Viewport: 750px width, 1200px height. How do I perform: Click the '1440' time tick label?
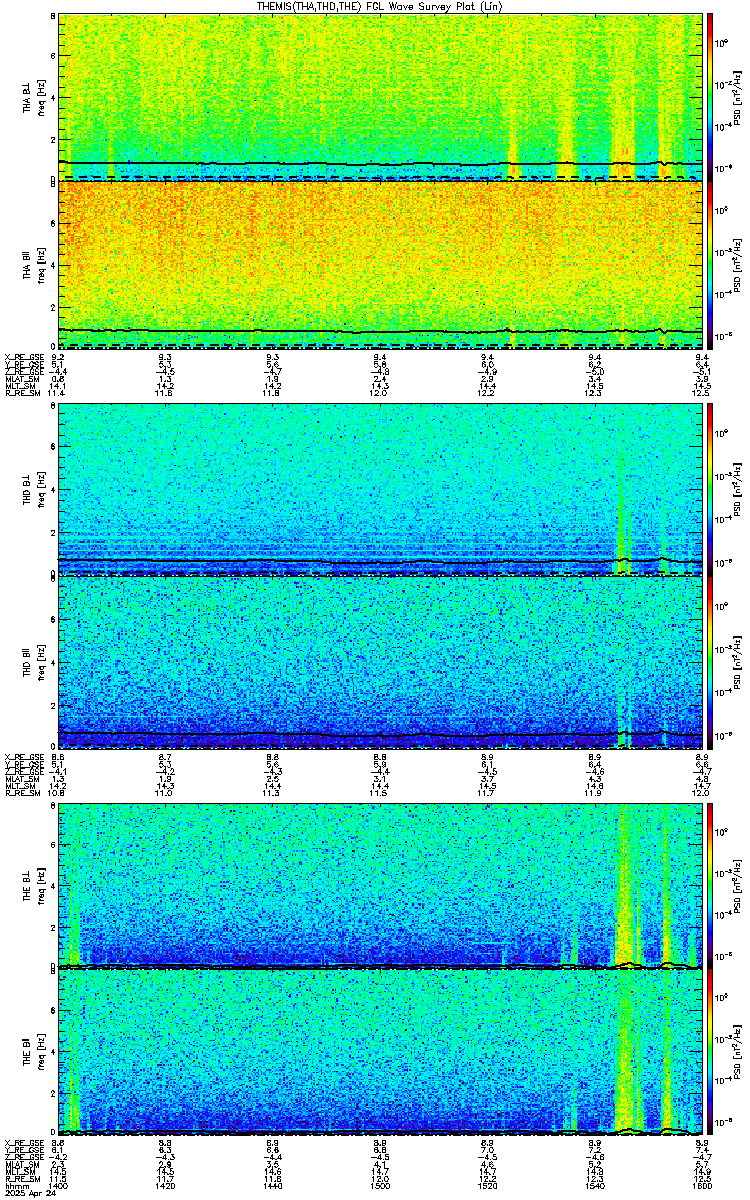(272, 1187)
